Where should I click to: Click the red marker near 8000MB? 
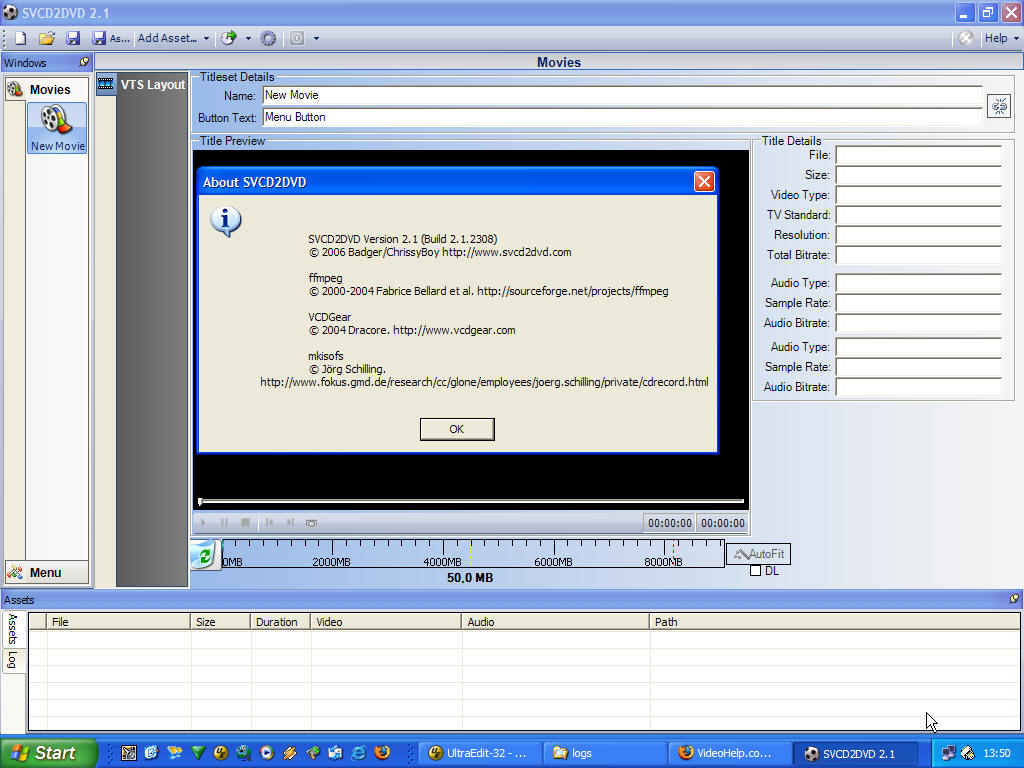click(x=673, y=552)
